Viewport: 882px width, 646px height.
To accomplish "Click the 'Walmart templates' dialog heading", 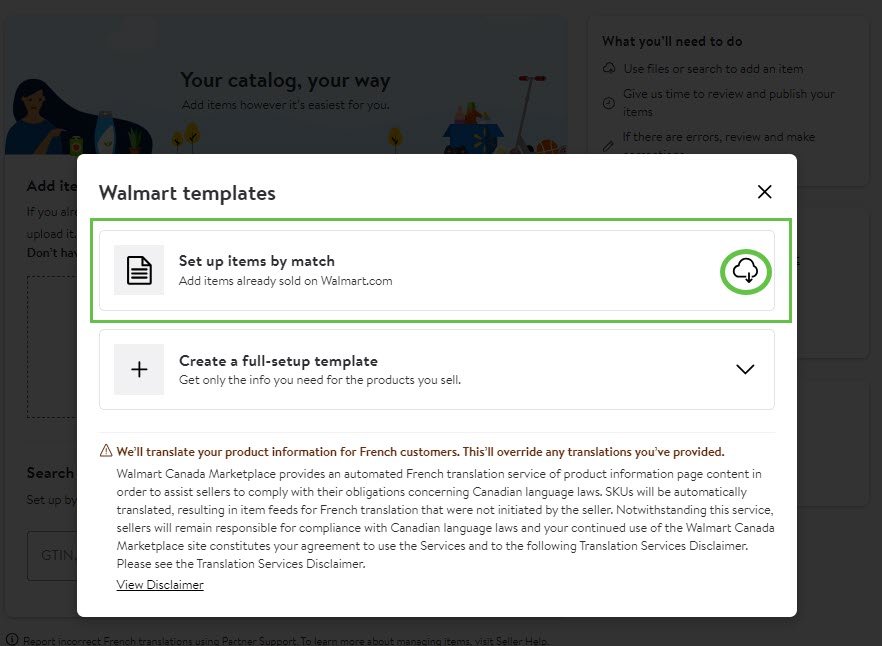I will [x=187, y=193].
